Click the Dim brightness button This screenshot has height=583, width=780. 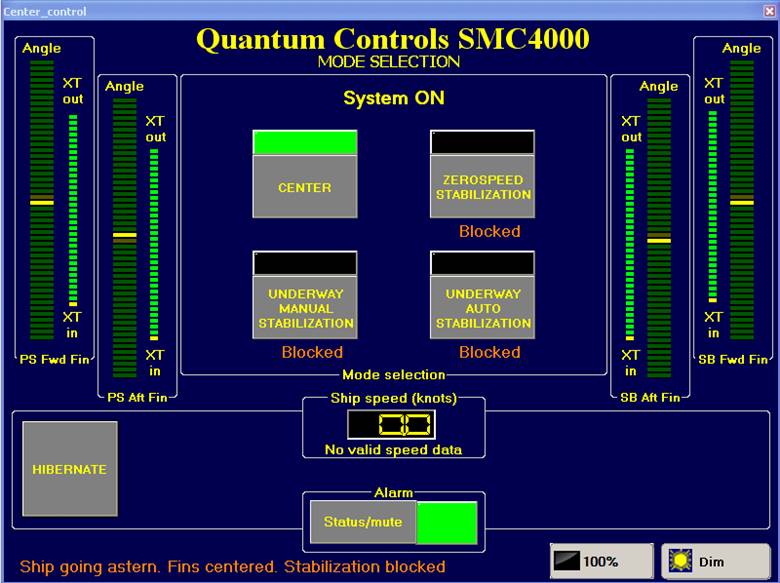715,561
